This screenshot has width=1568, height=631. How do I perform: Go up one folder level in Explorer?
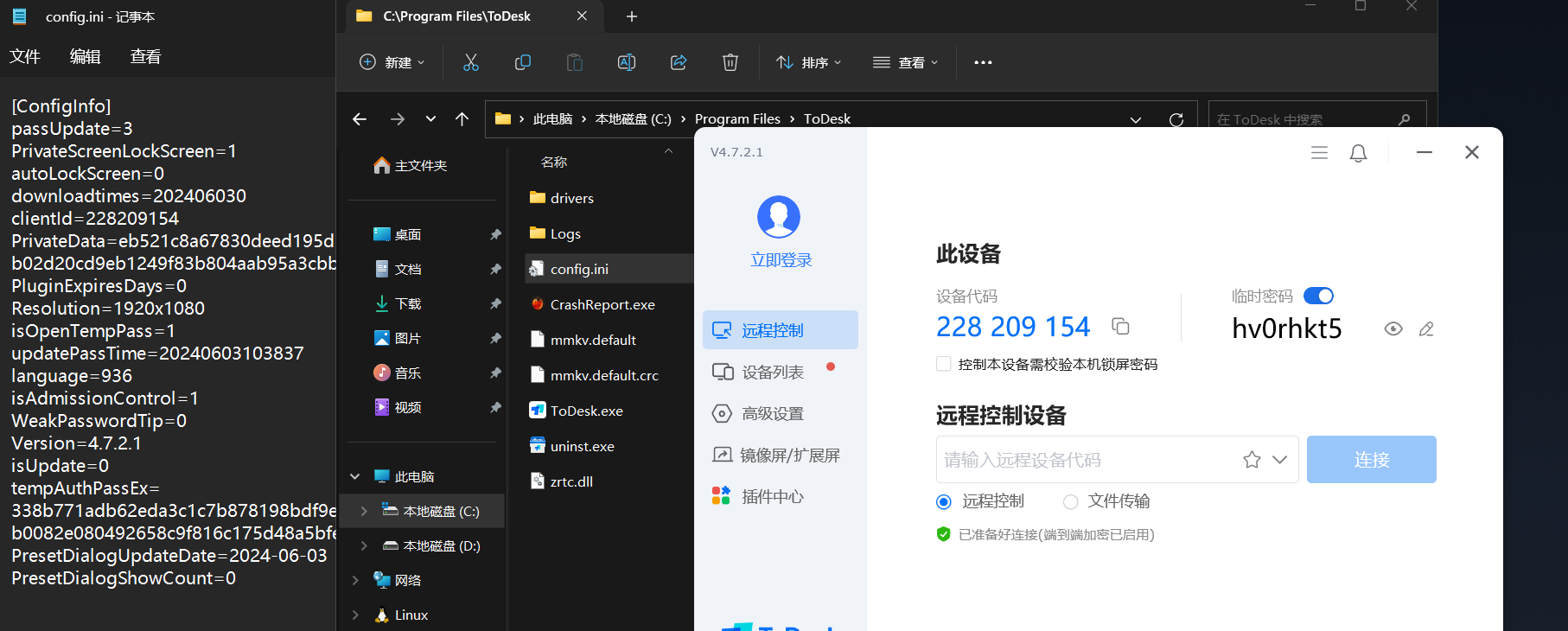pos(462,119)
